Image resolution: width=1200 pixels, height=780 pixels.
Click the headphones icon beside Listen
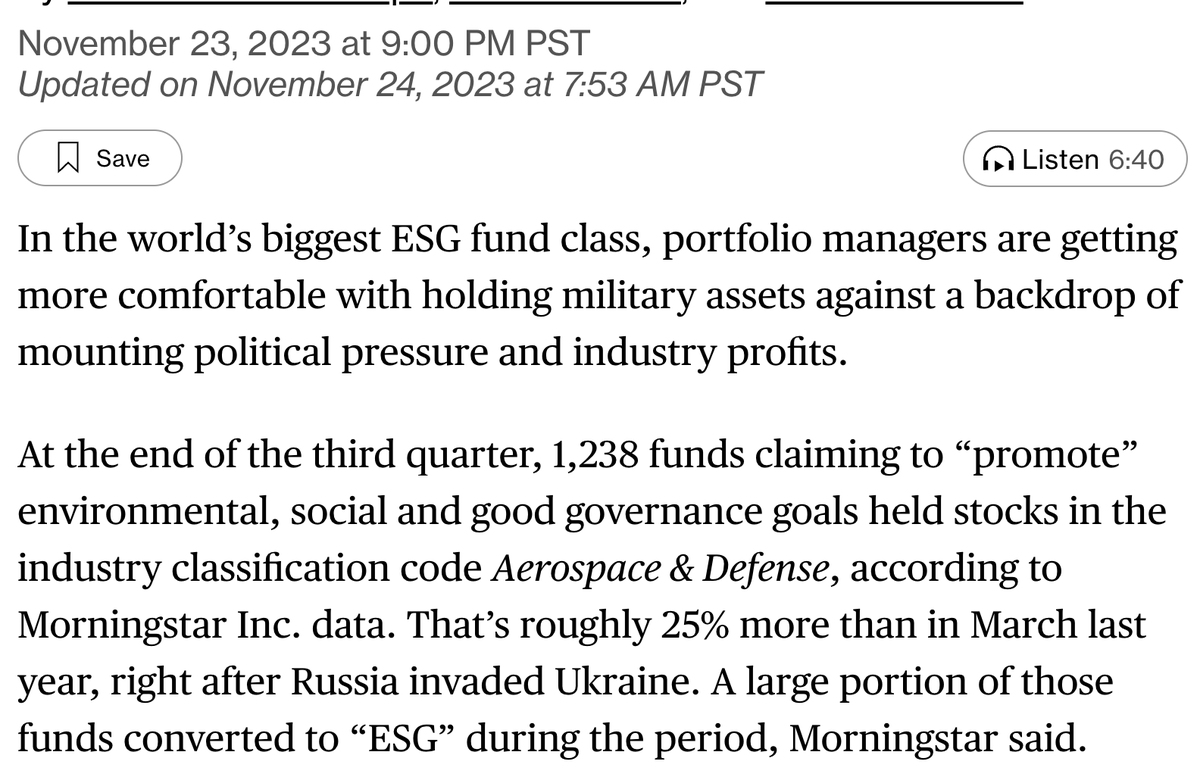pos(999,160)
